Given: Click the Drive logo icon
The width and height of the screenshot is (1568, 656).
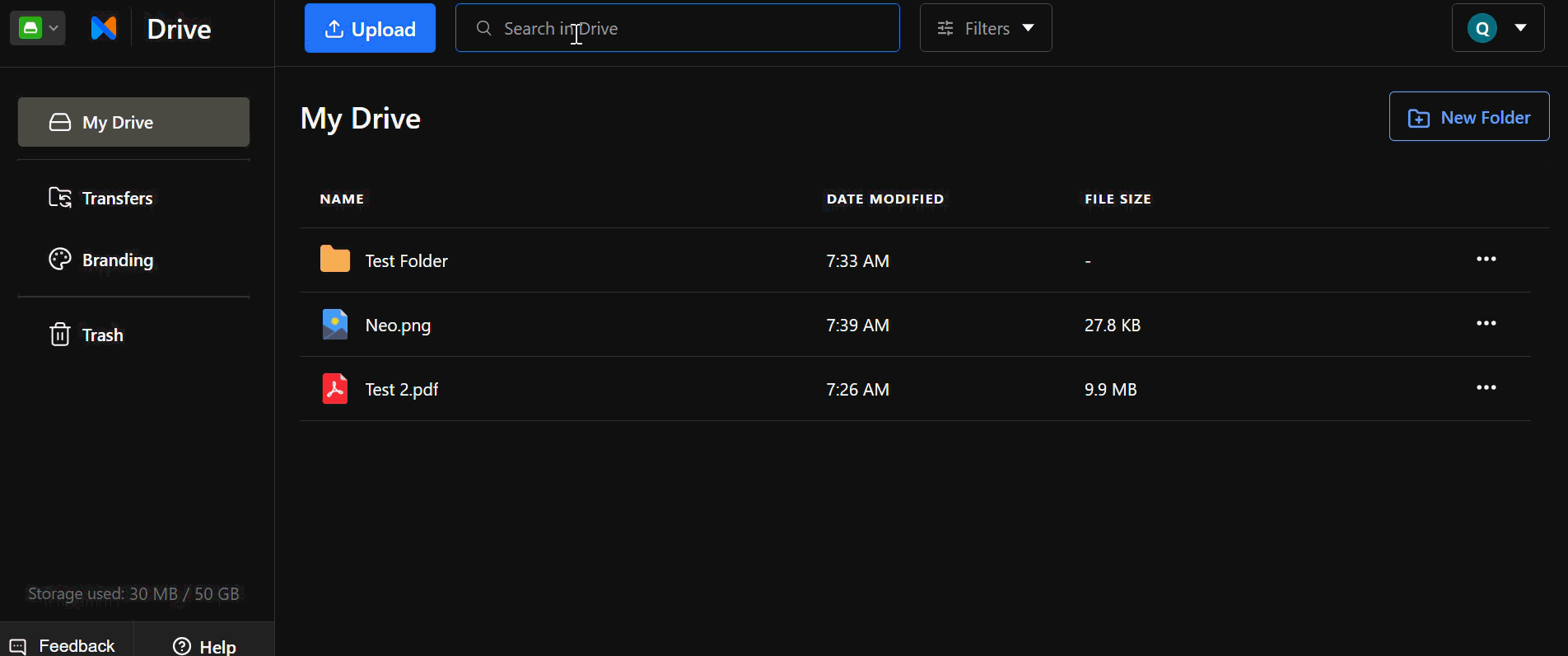Looking at the screenshot, I should point(104,28).
